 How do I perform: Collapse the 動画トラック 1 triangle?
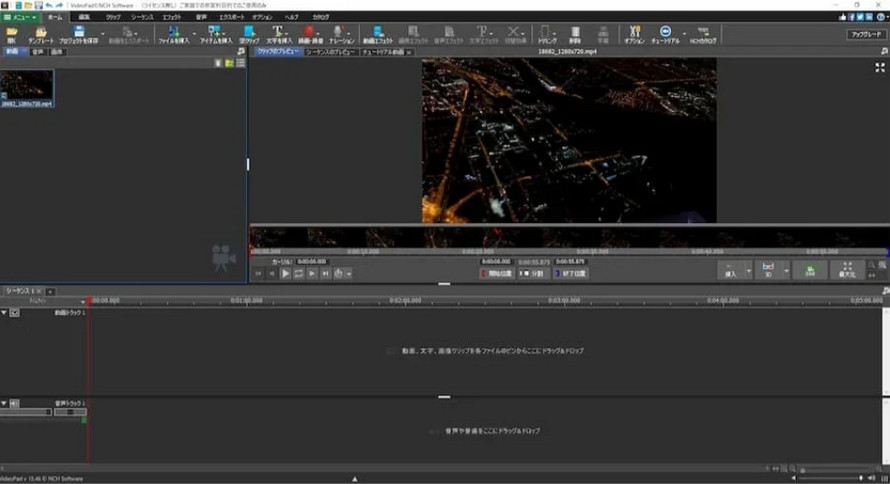coord(4,313)
